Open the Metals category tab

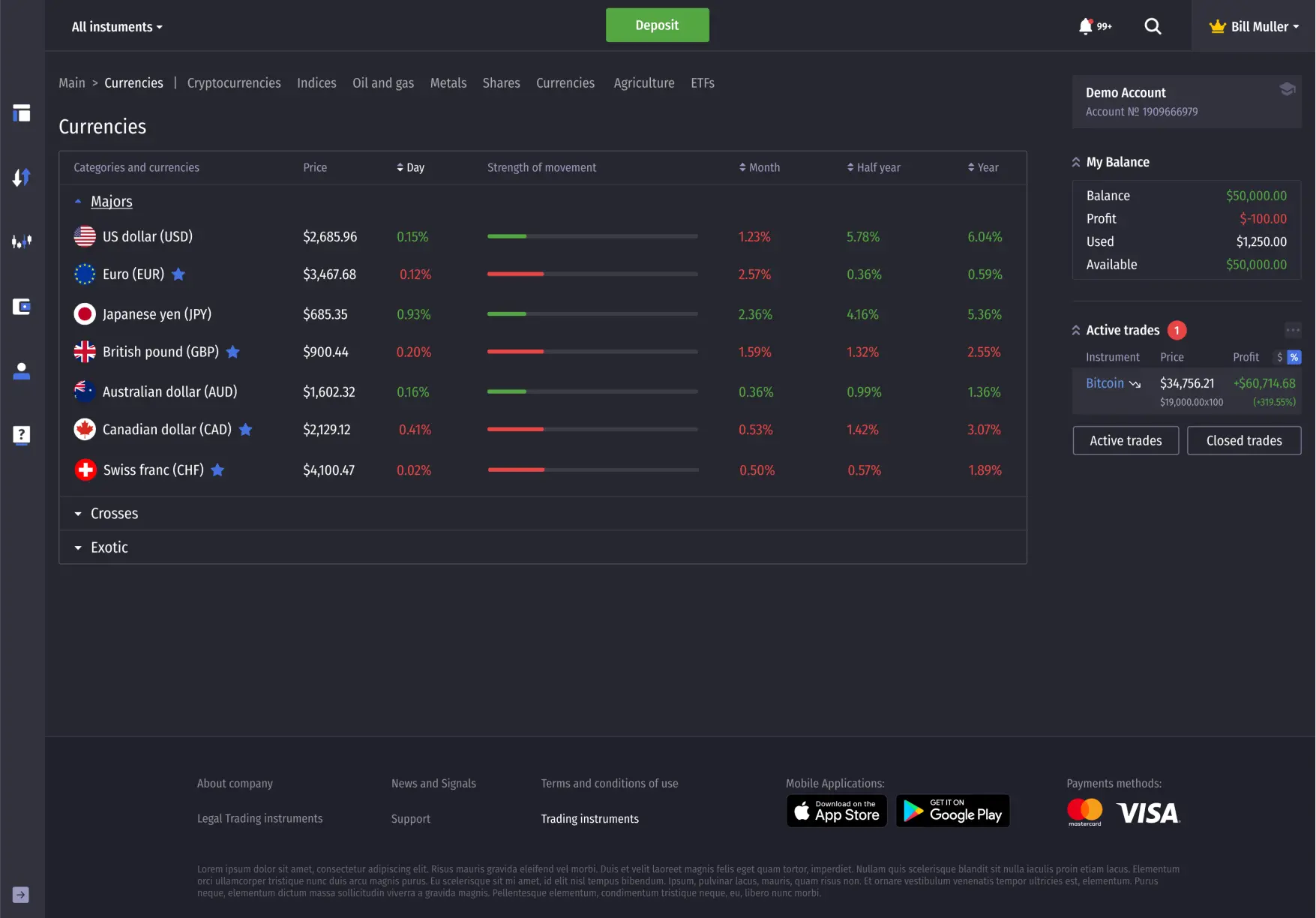coord(448,83)
